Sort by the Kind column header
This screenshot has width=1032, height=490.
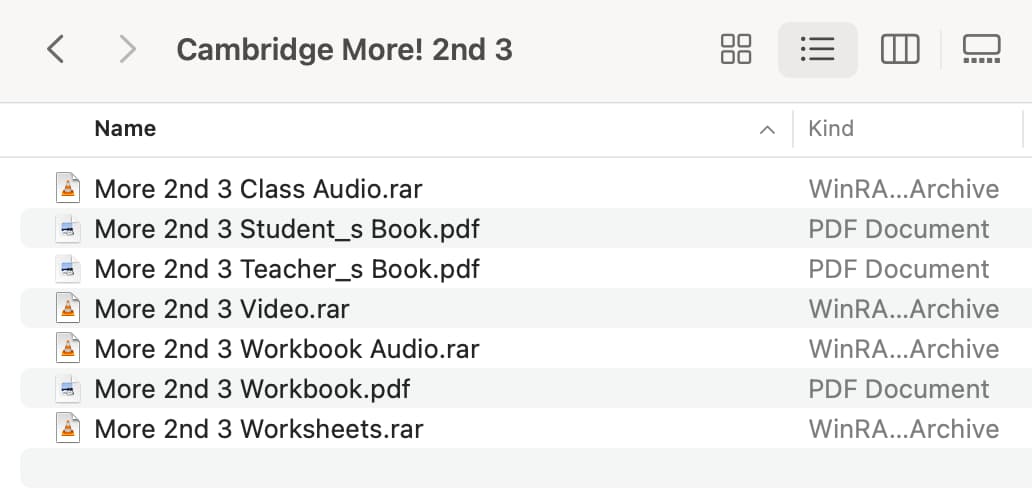[831, 128]
